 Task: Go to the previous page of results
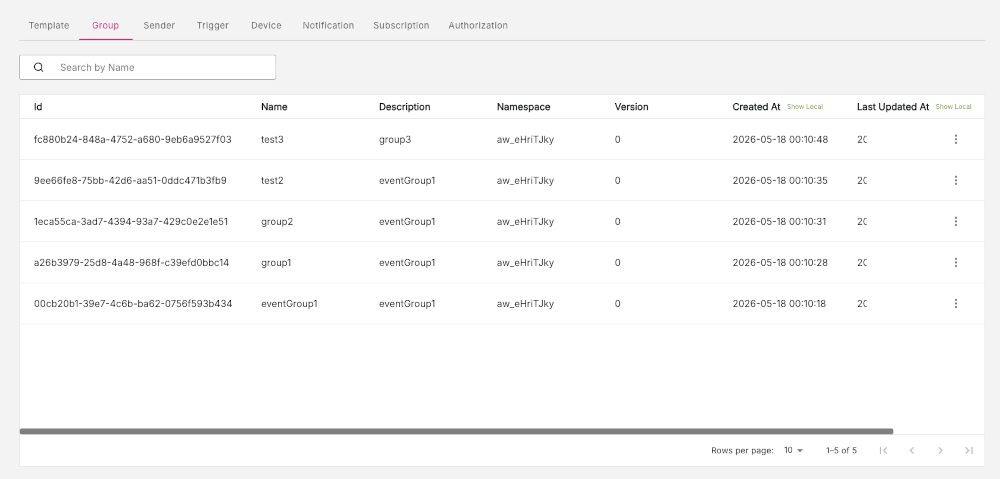tap(912, 450)
